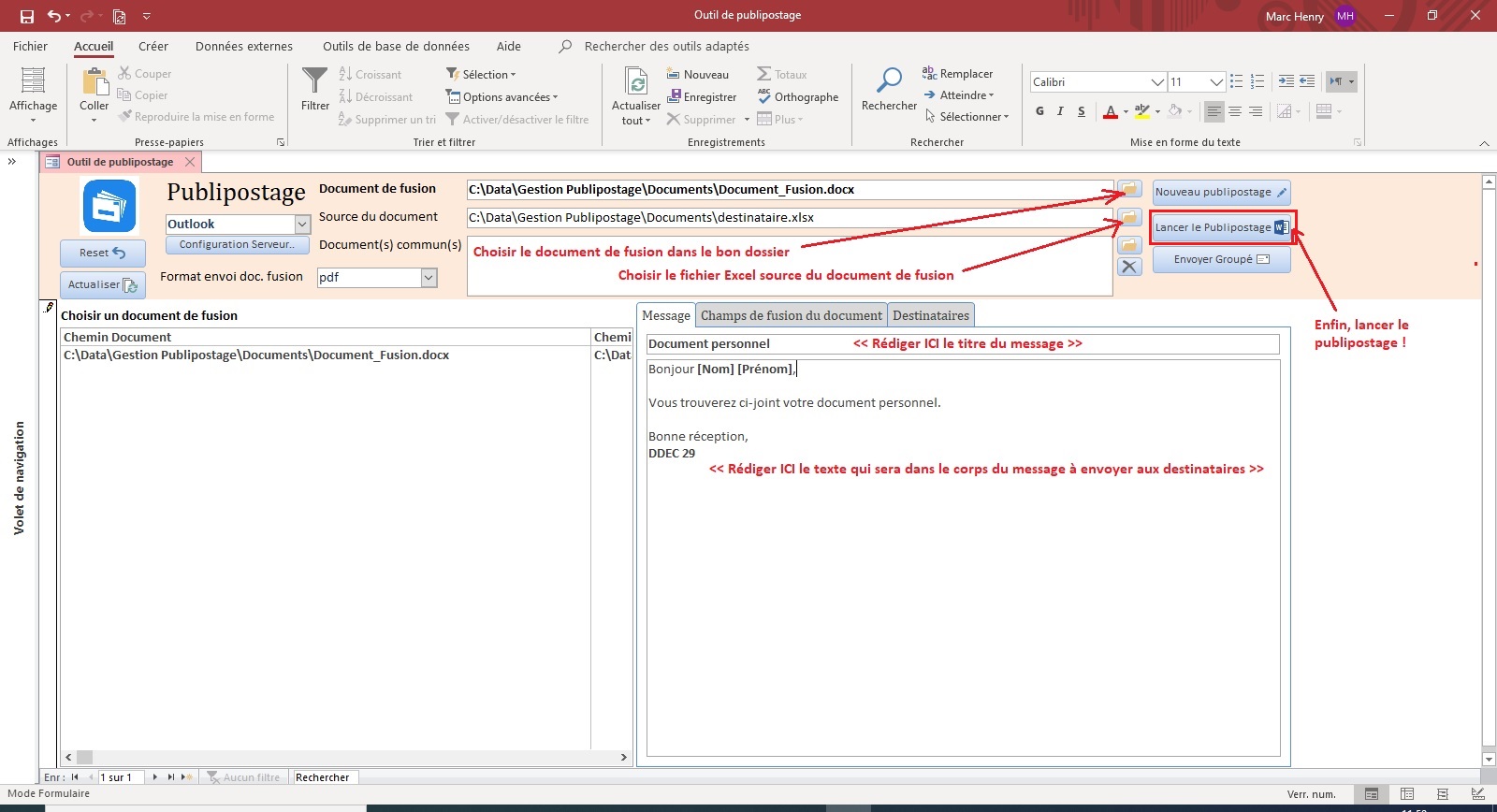
Task: Browse for the fusion document folder
Action: [x=1129, y=189]
